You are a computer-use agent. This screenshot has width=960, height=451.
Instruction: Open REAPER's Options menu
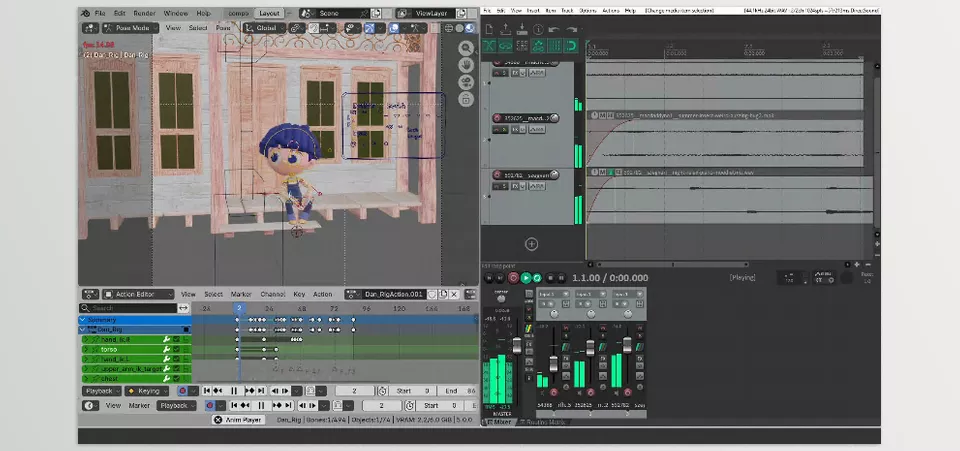[588, 11]
